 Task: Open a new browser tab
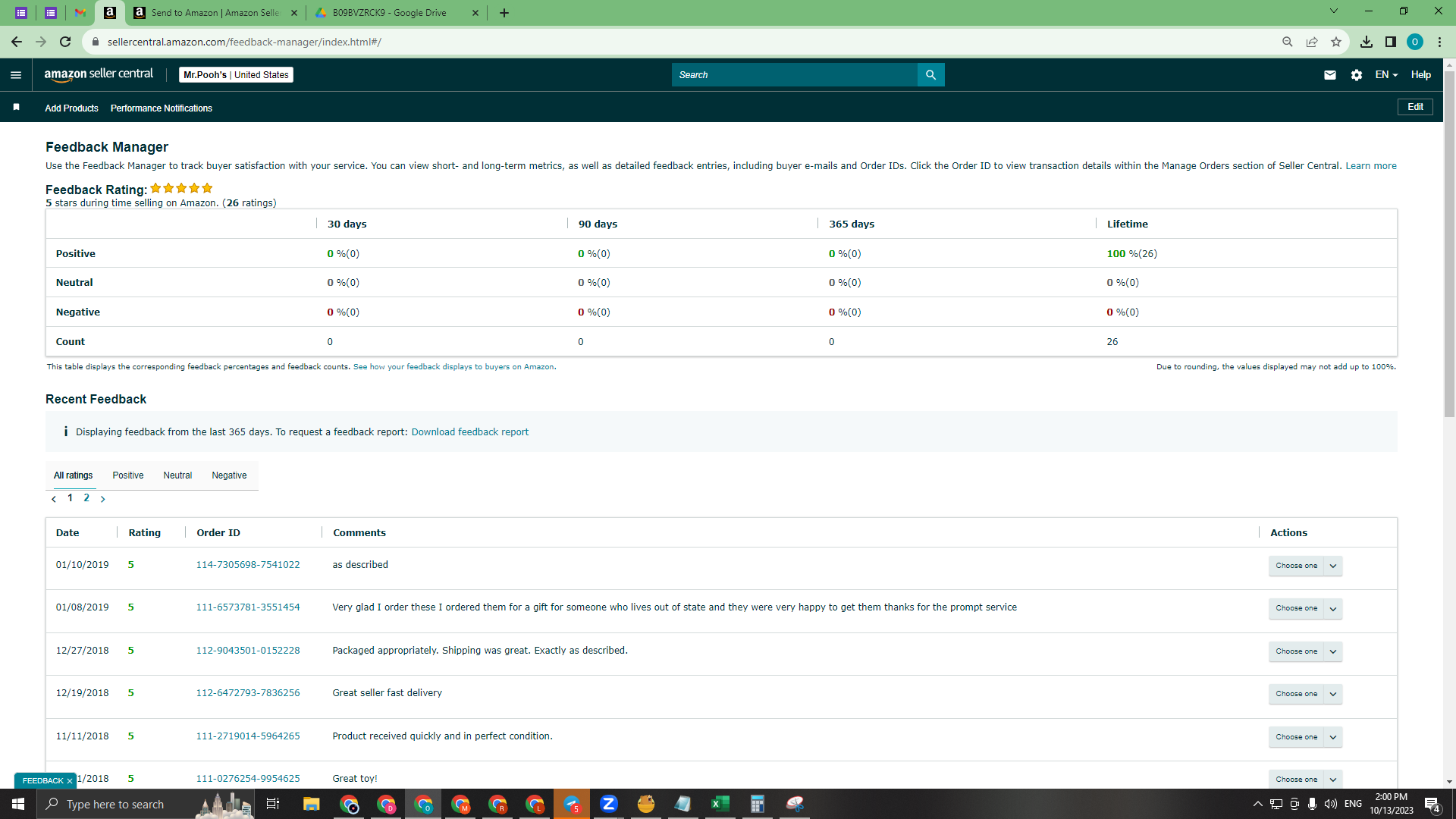click(504, 13)
